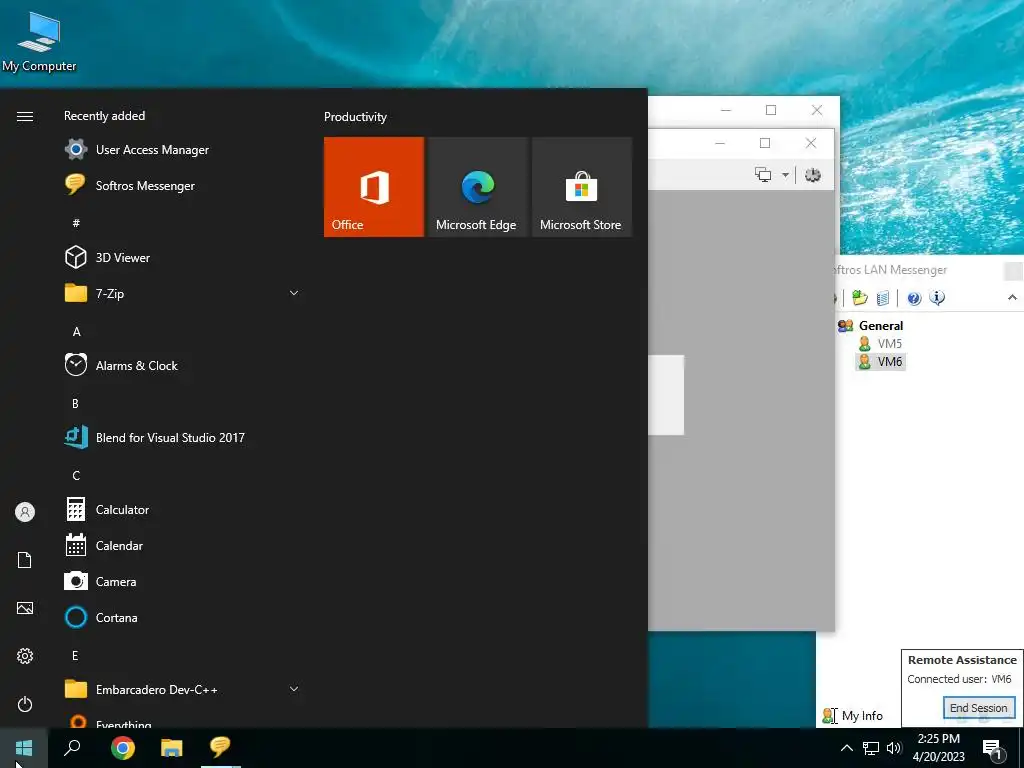Click End Session button in Remote Assistance
Screen dimensions: 1024x768
978,708
